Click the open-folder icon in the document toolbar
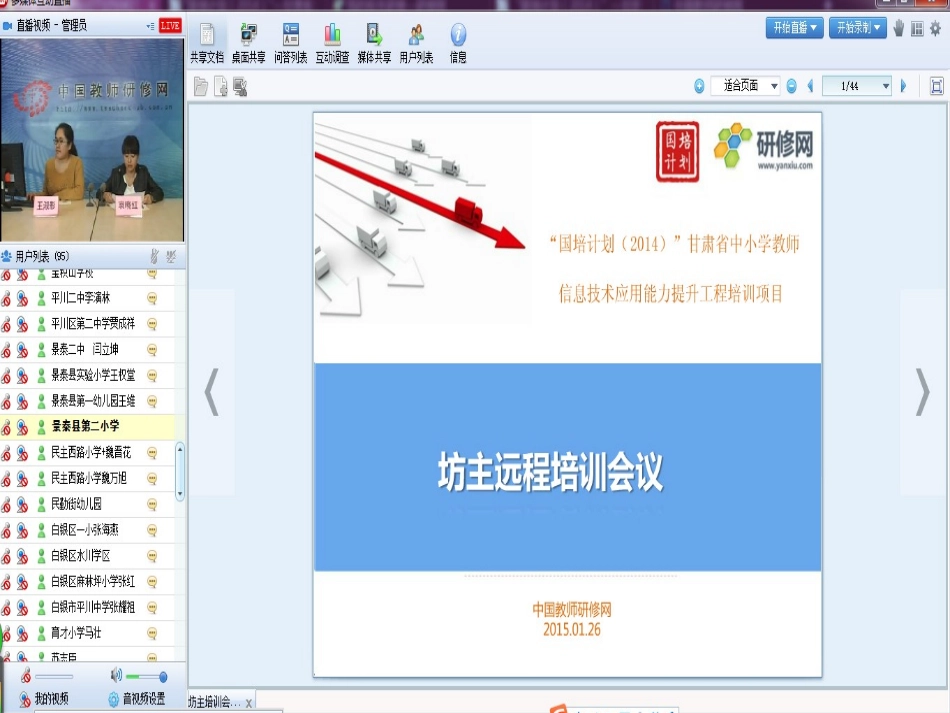 (x=201, y=87)
